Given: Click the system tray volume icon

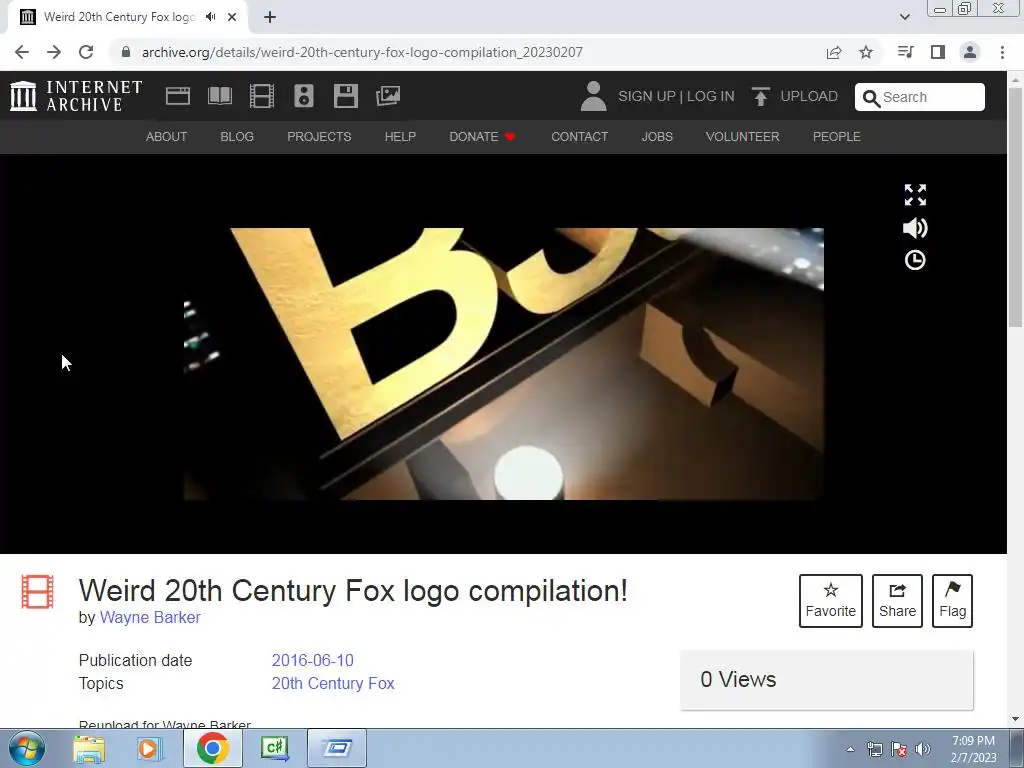Looking at the screenshot, I should point(923,750).
